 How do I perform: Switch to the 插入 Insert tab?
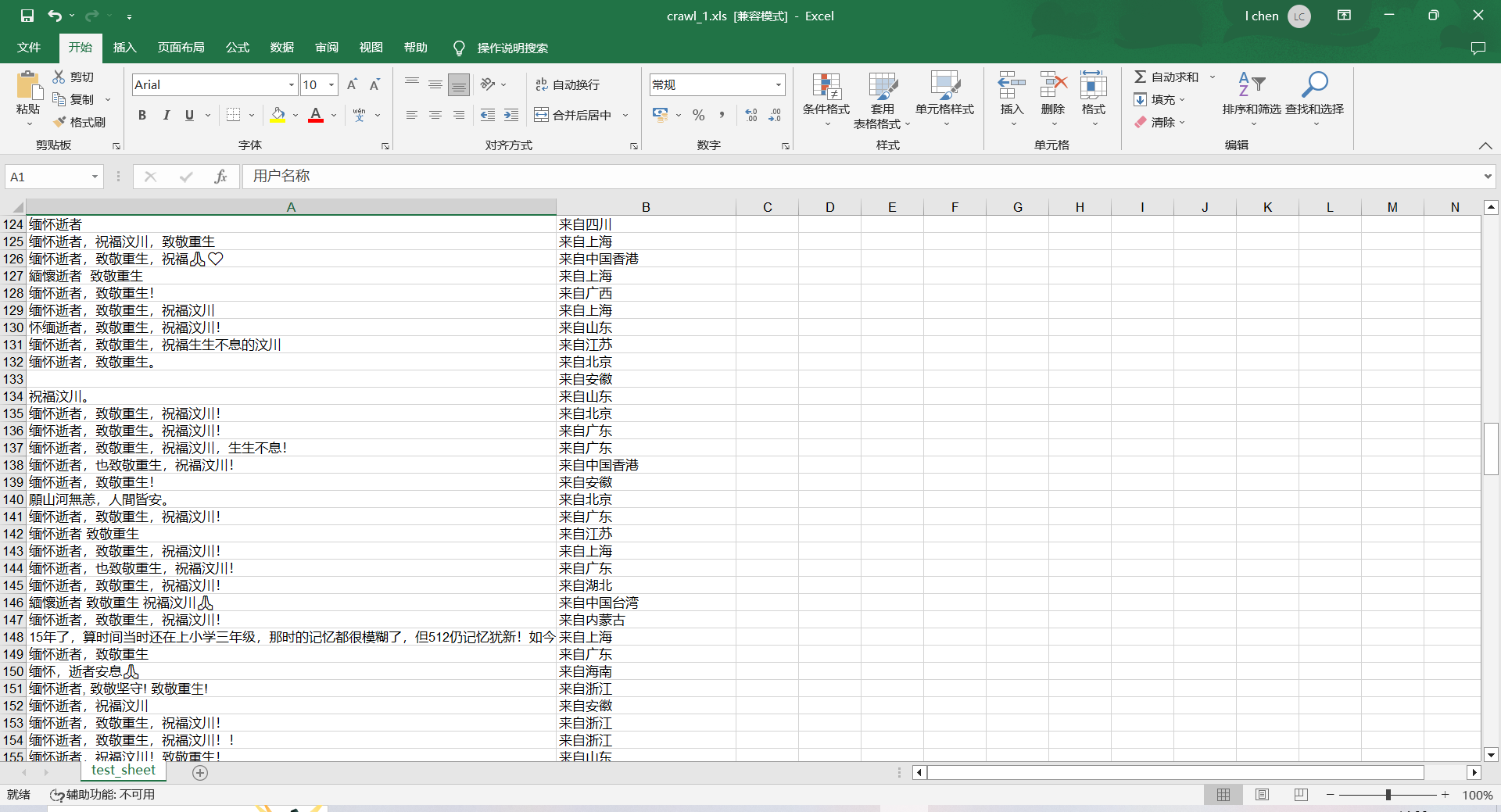[125, 48]
